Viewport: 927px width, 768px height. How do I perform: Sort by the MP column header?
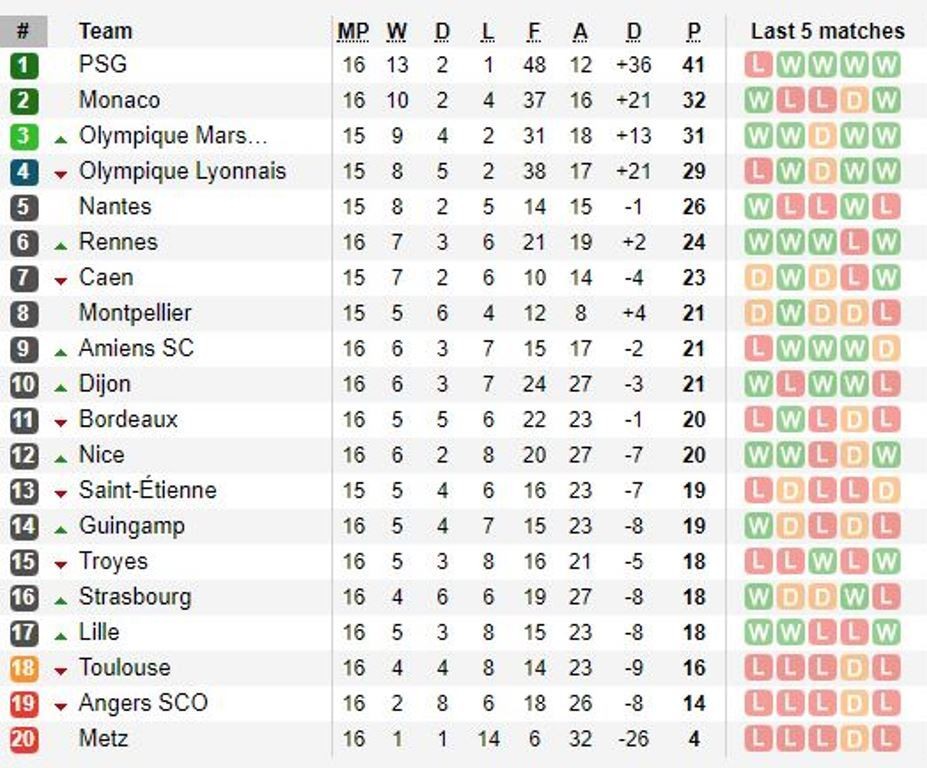click(353, 32)
